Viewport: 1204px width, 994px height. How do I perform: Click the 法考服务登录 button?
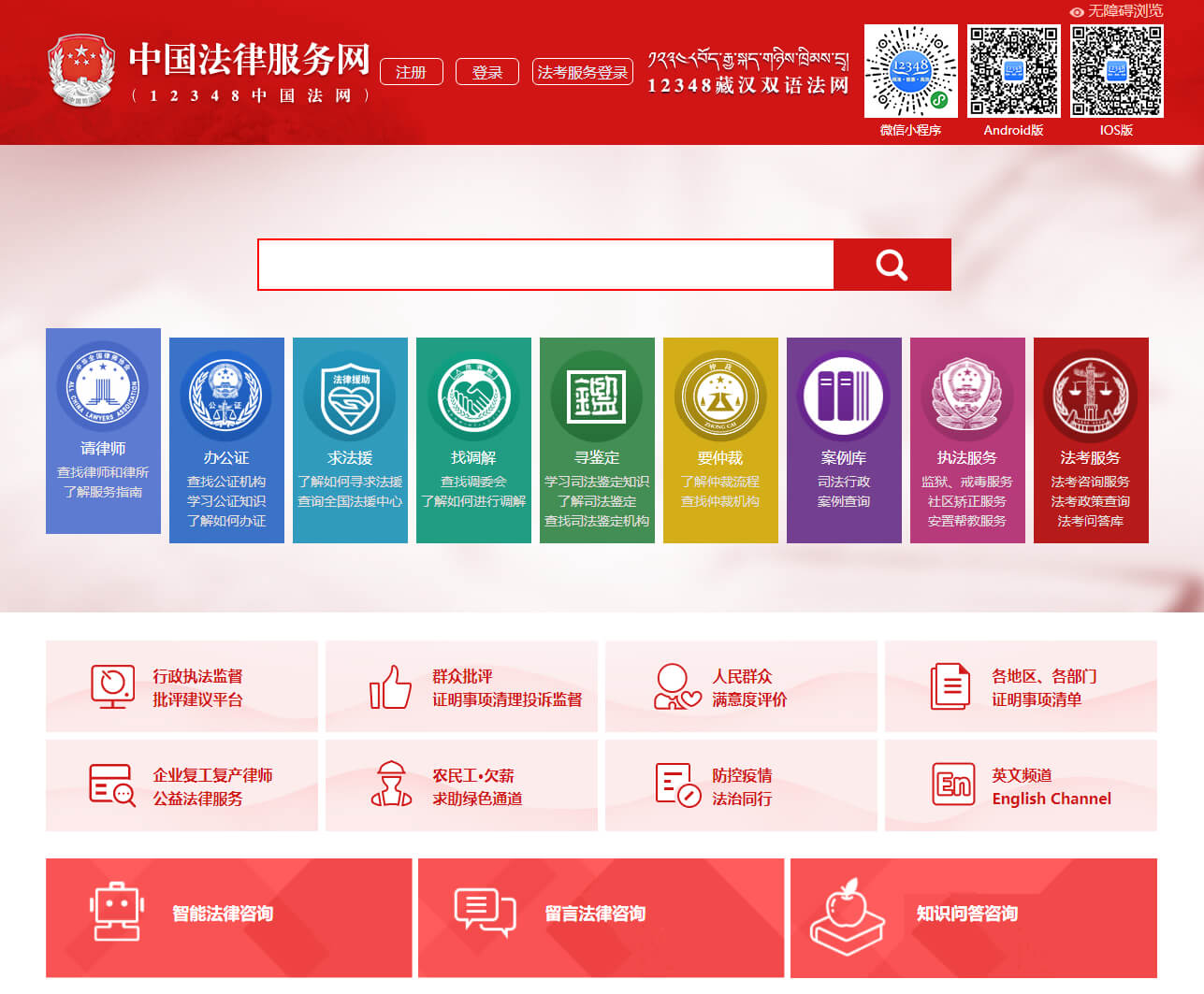point(582,72)
